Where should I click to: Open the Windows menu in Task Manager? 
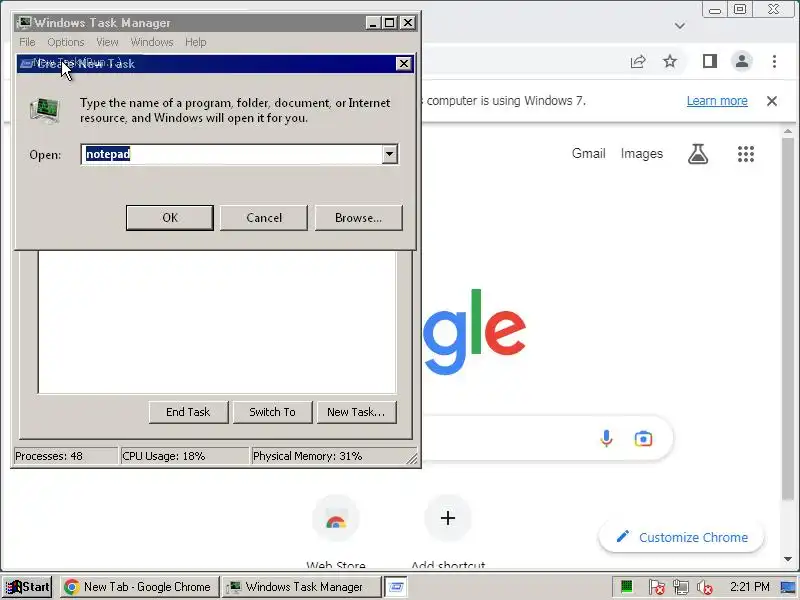[x=152, y=42]
